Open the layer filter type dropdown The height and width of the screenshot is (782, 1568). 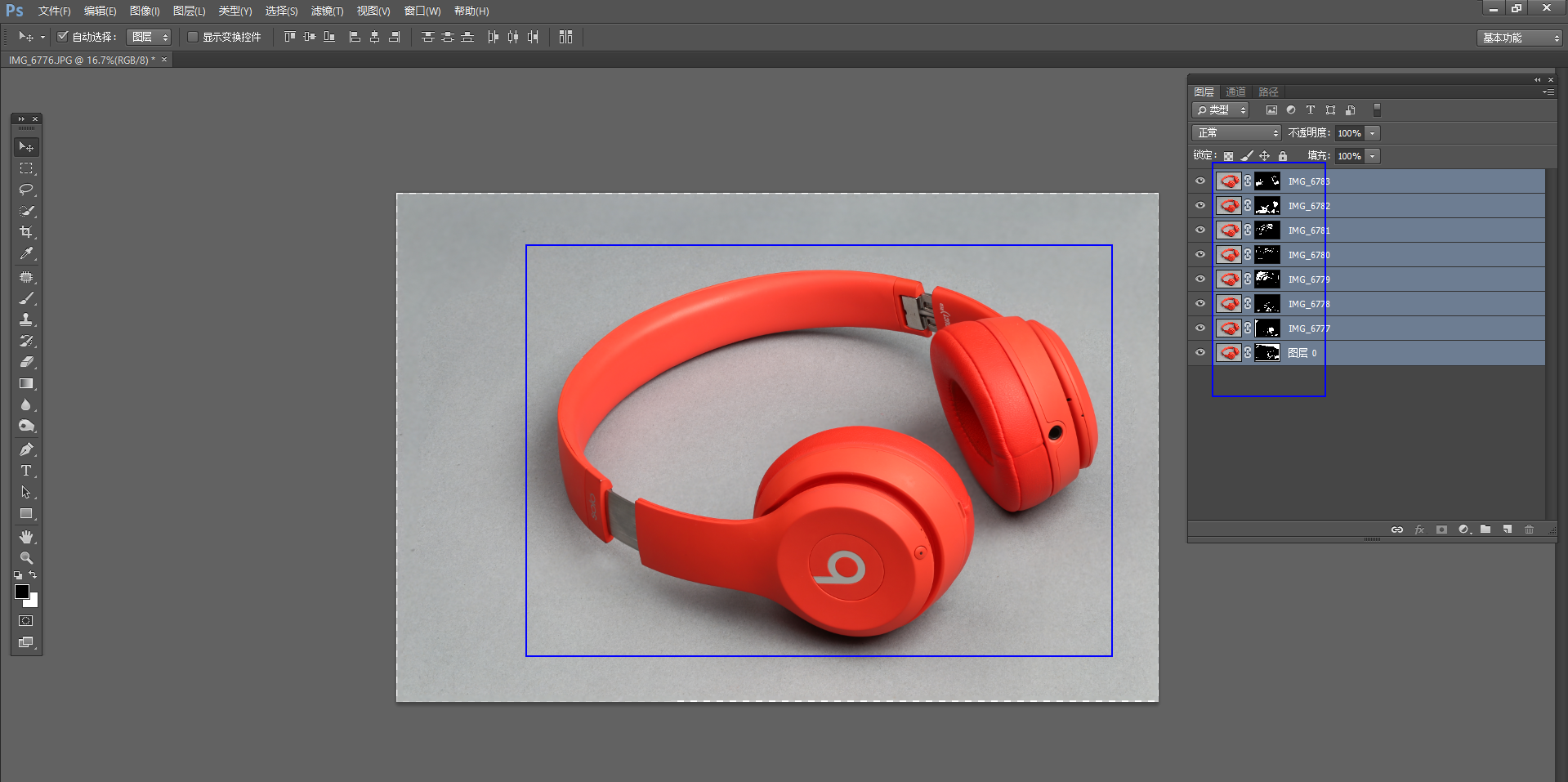coord(1221,110)
